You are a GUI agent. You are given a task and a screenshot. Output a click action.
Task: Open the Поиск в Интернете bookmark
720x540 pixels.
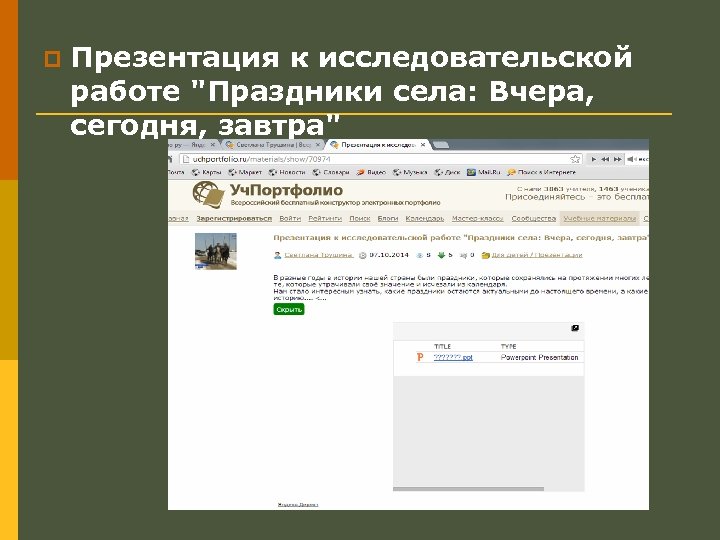[x=541, y=172]
